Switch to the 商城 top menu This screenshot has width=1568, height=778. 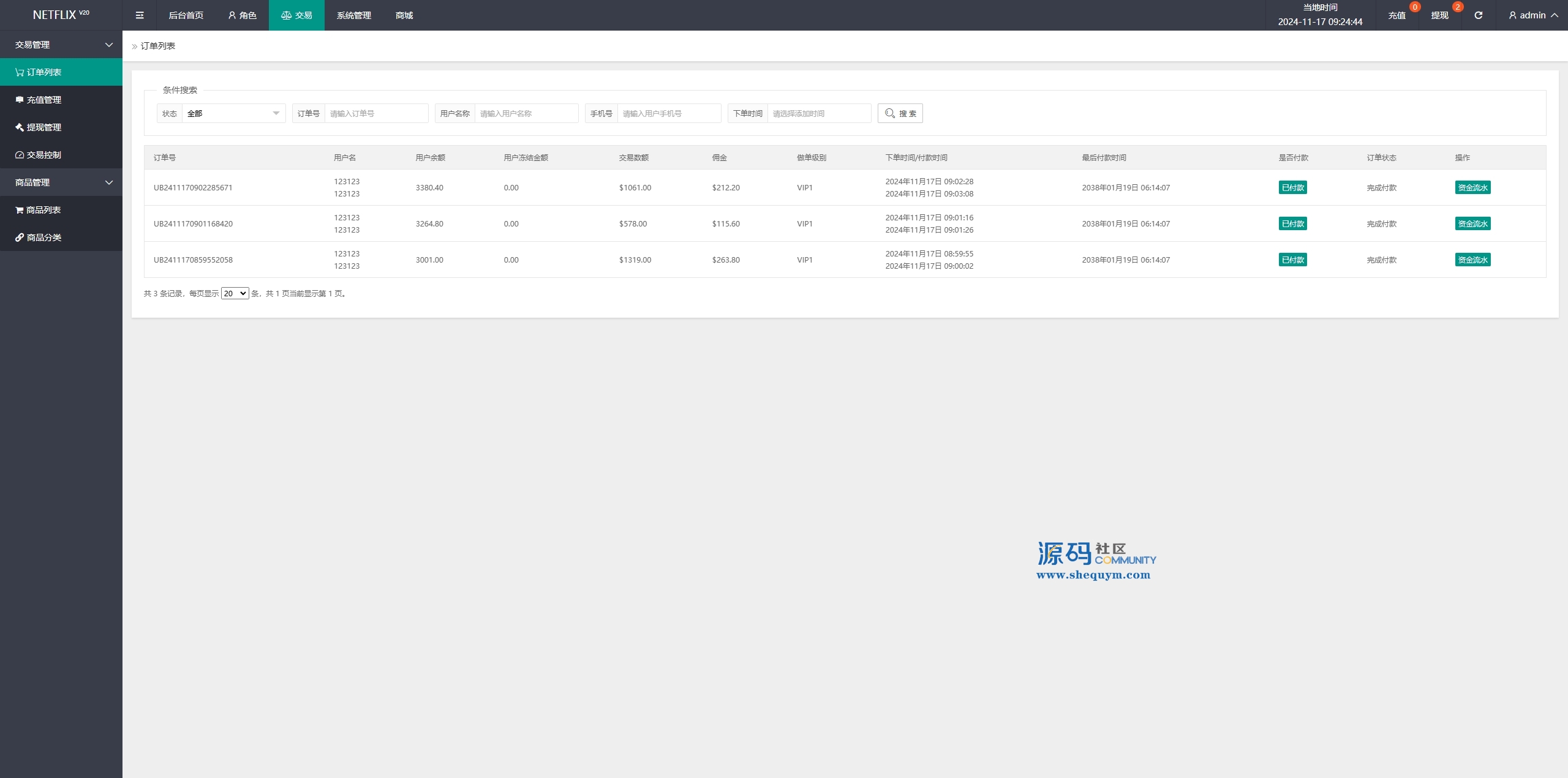(404, 15)
